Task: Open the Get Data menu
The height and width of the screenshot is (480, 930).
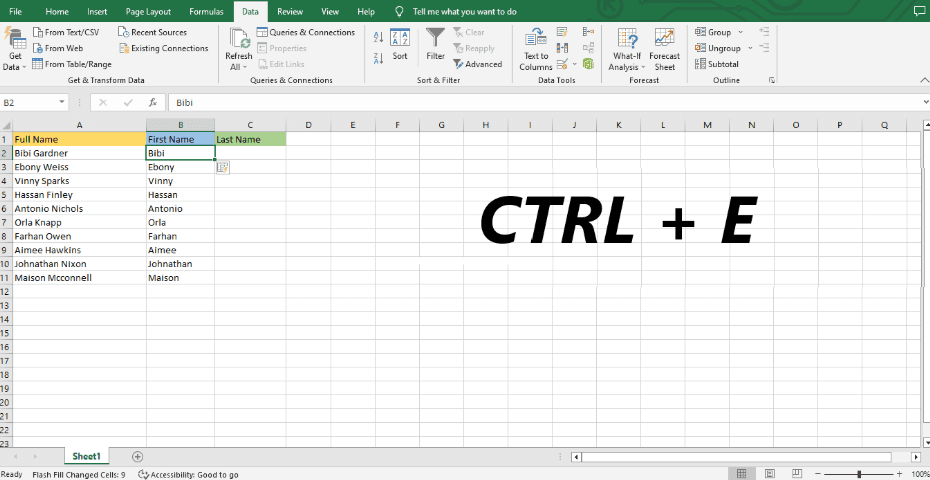Action: (x=15, y=50)
